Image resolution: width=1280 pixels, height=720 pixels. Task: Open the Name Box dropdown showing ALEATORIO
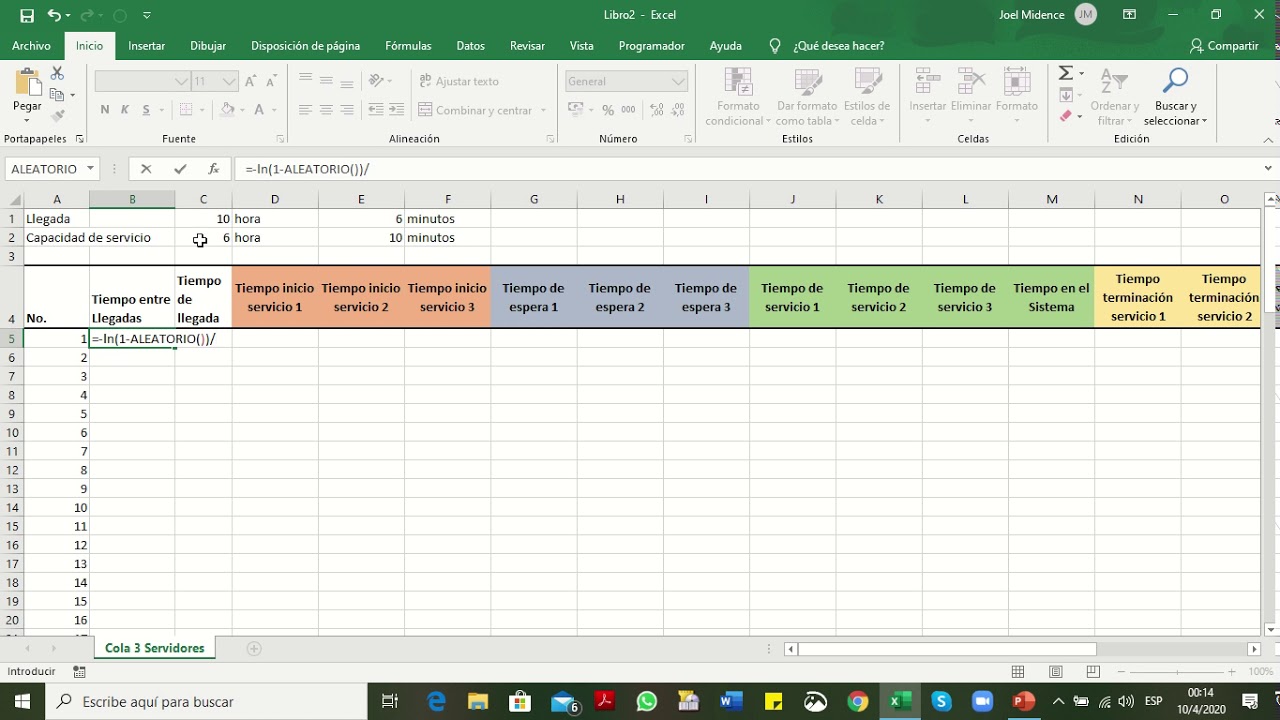coord(90,169)
